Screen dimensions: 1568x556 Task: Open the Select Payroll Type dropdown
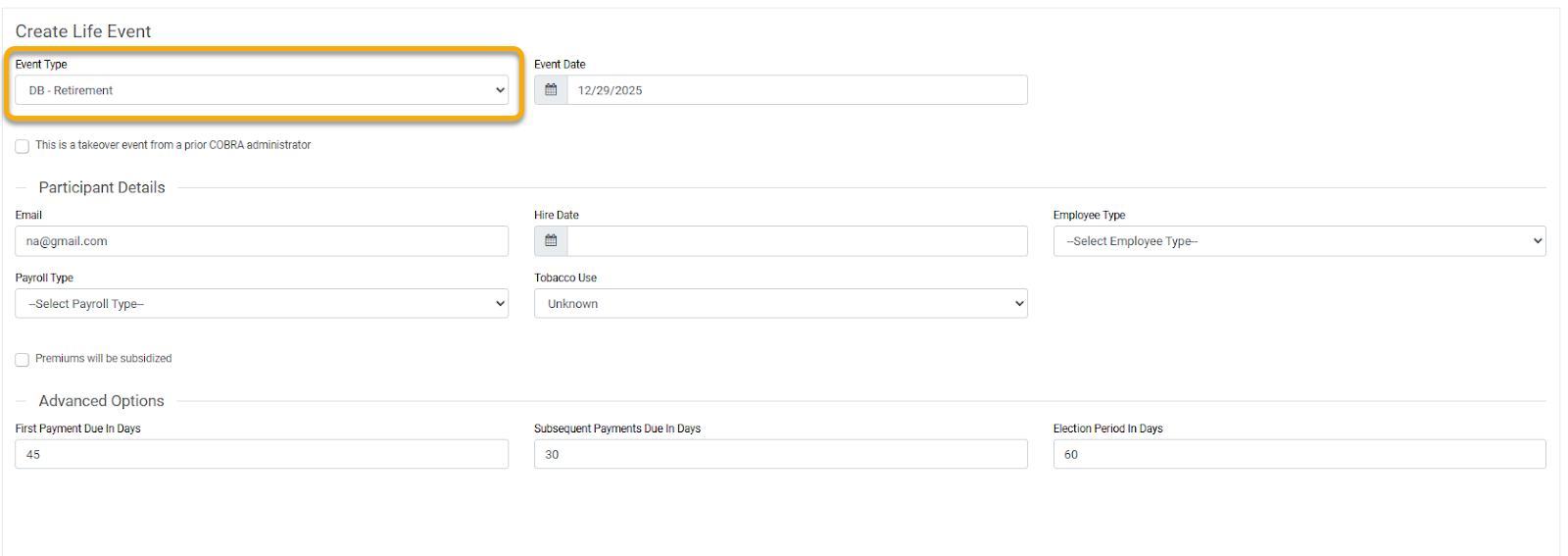pos(262,304)
